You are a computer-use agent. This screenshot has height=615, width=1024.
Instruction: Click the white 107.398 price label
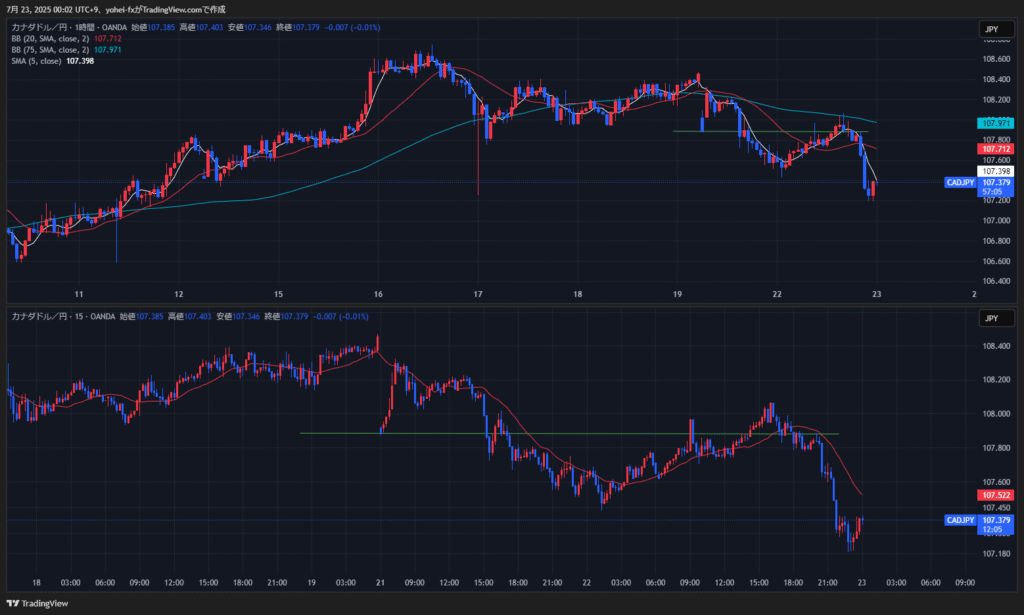coord(996,171)
